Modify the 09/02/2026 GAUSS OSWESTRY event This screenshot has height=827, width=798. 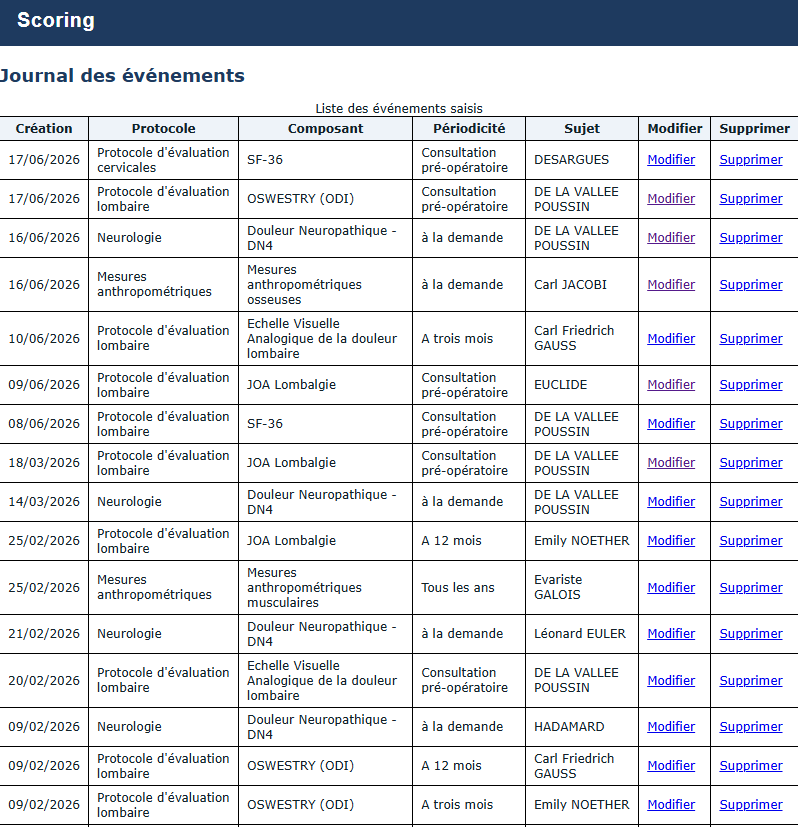(671, 765)
